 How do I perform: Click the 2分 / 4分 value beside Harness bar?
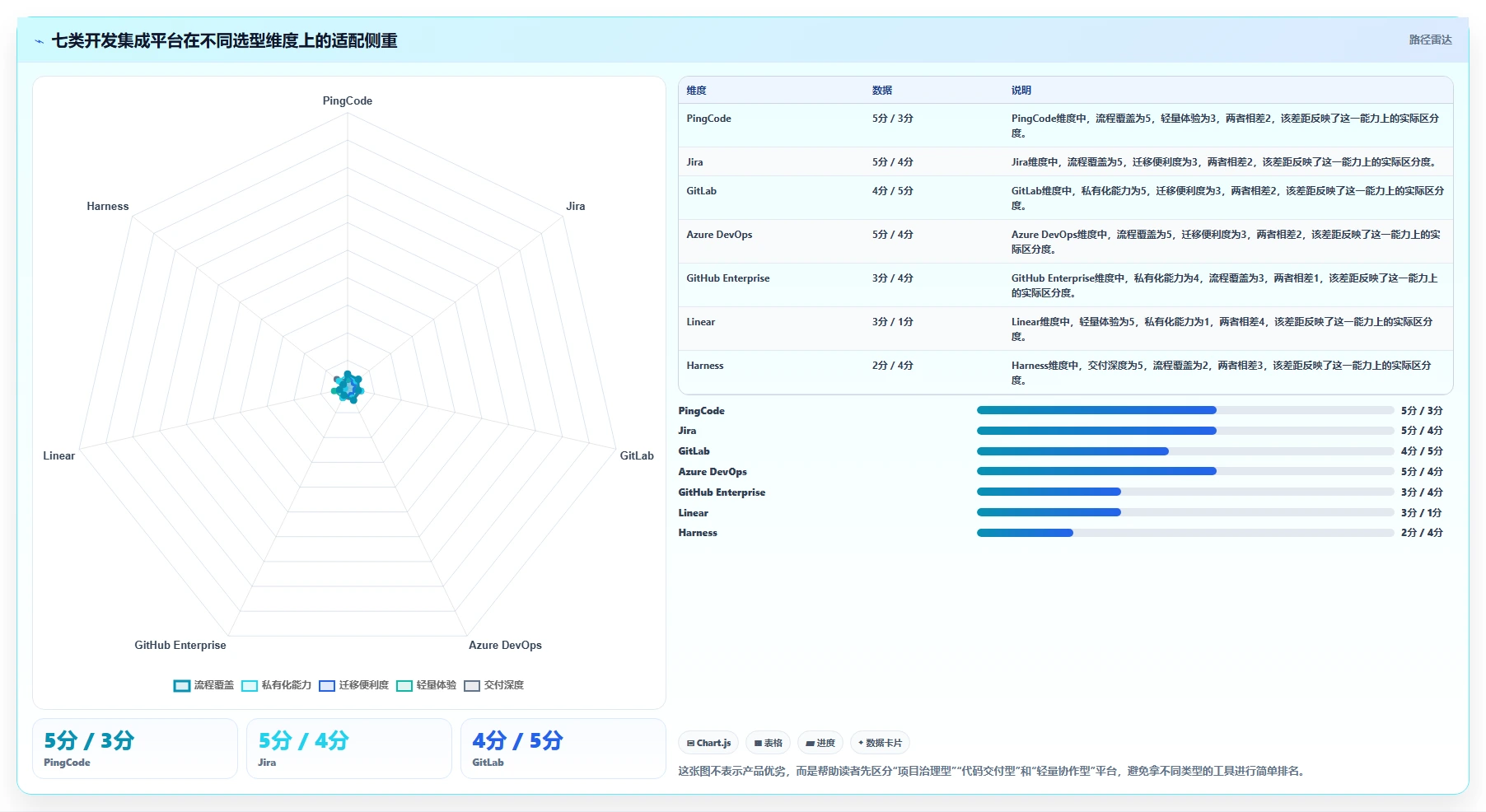[x=1422, y=533]
